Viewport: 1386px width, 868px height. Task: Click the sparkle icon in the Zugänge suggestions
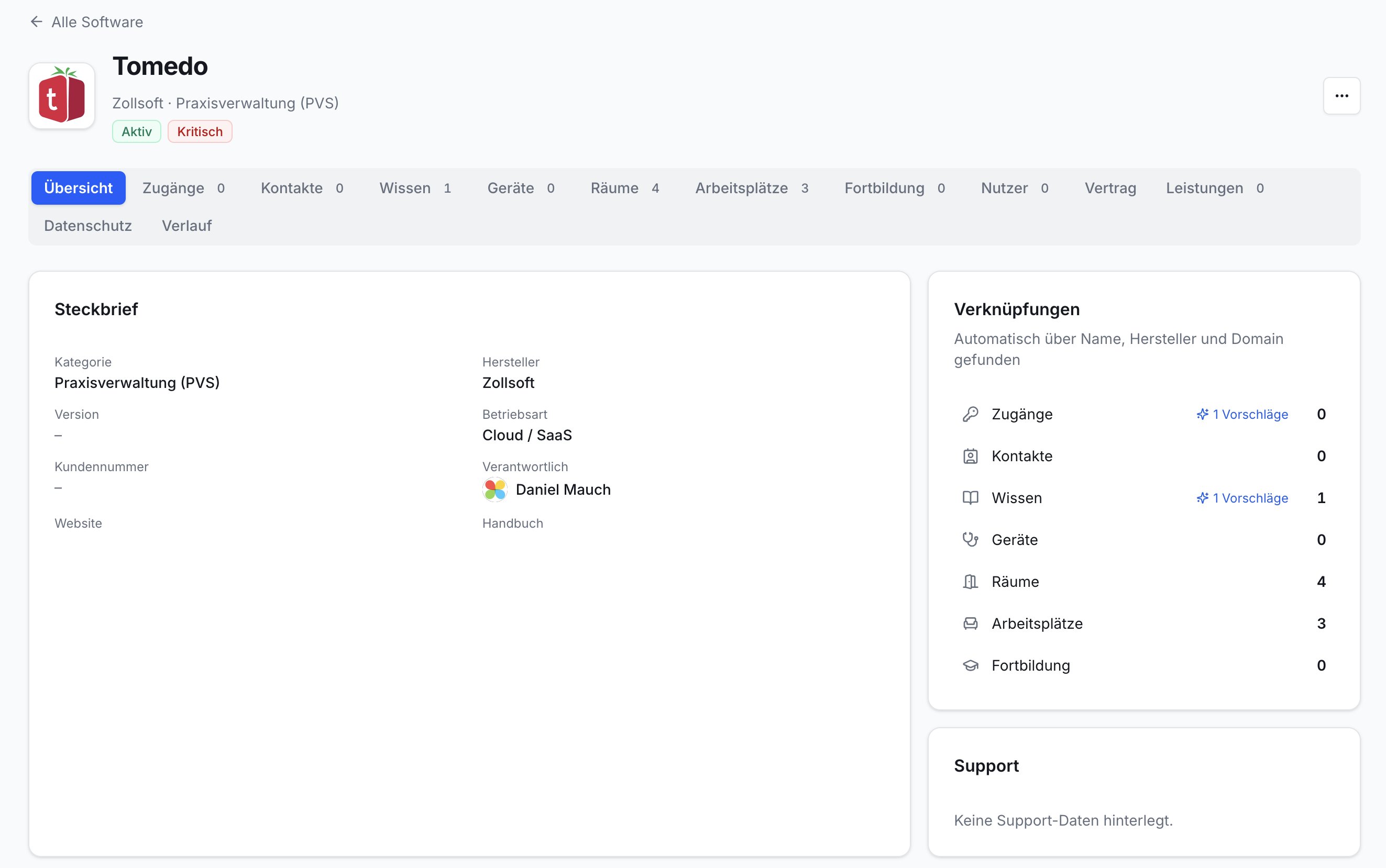click(1202, 414)
